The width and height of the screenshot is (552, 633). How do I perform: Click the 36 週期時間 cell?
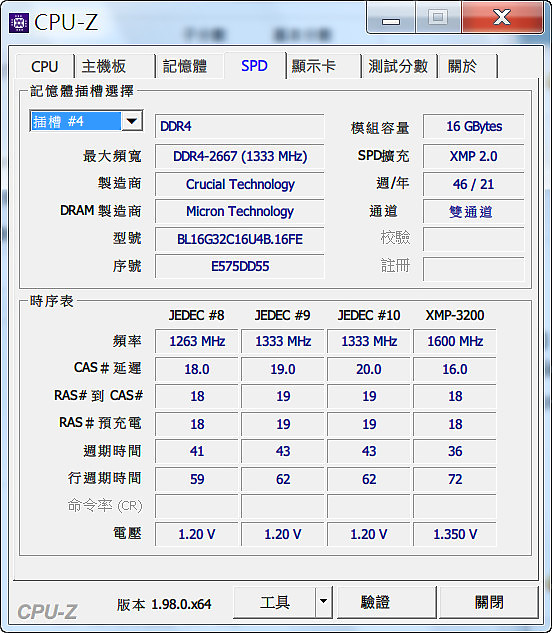pyautogui.click(x=455, y=451)
